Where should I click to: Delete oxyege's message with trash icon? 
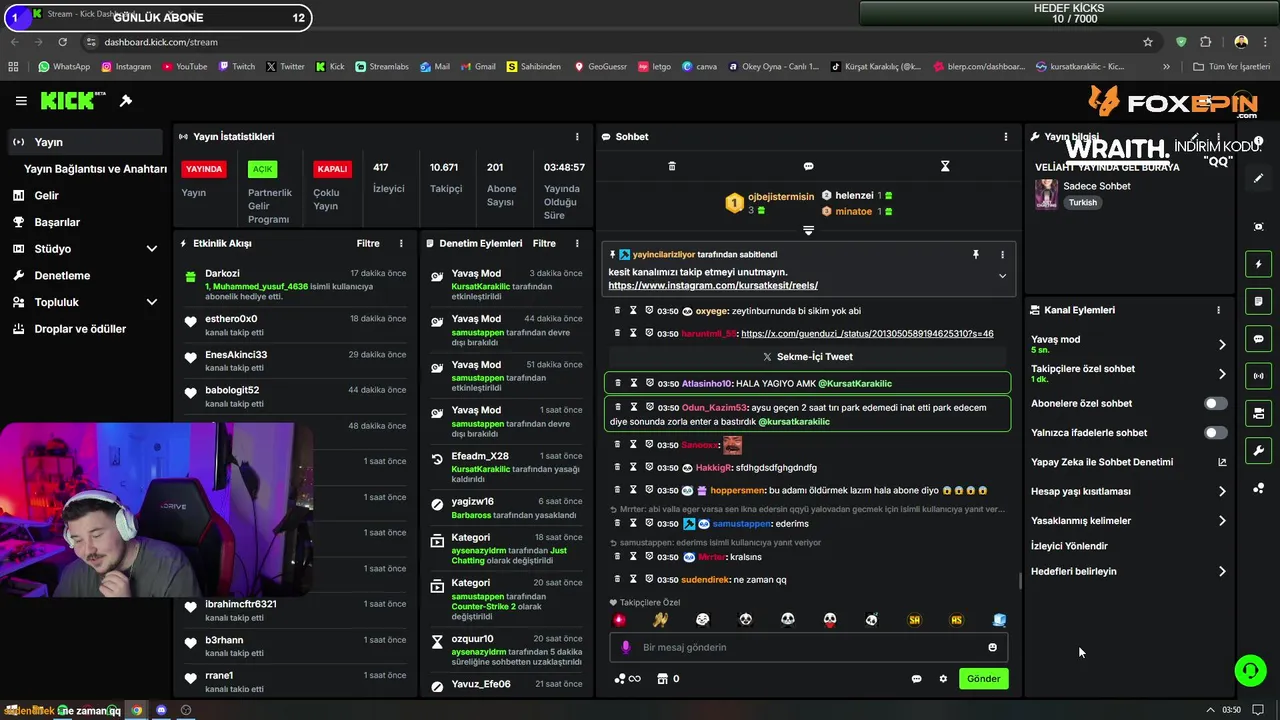coord(618,311)
